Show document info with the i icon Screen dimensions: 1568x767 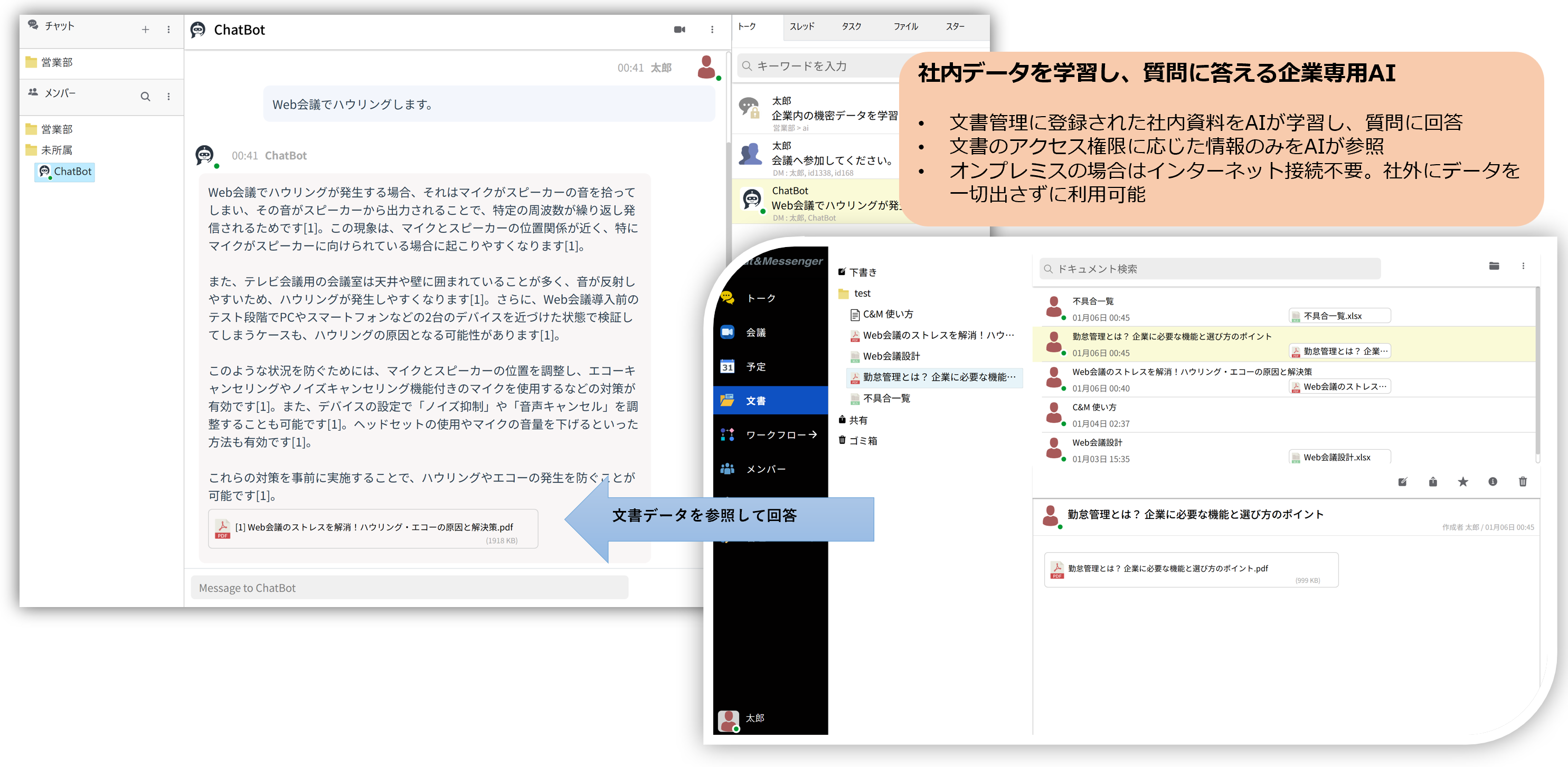pyautogui.click(x=1493, y=481)
